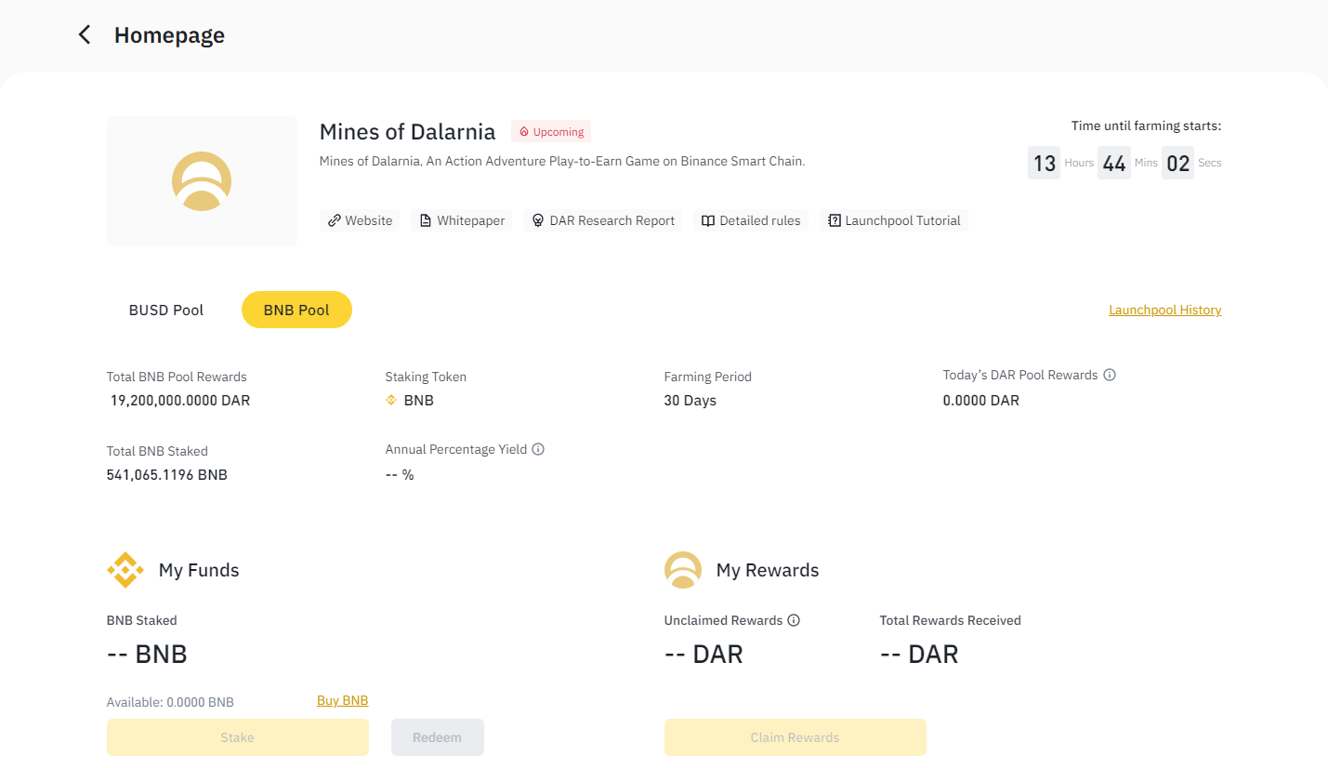Image resolution: width=1328 pixels, height=768 pixels.
Task: Click the back arrow next to Homepage
Action: pyautogui.click(x=85, y=35)
